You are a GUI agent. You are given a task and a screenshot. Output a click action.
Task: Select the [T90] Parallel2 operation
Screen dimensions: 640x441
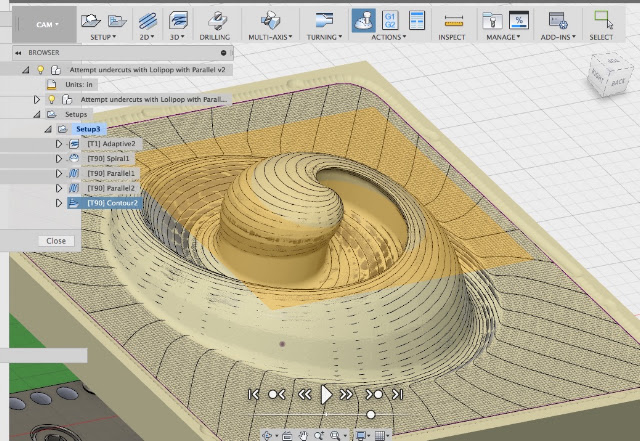click(x=111, y=188)
